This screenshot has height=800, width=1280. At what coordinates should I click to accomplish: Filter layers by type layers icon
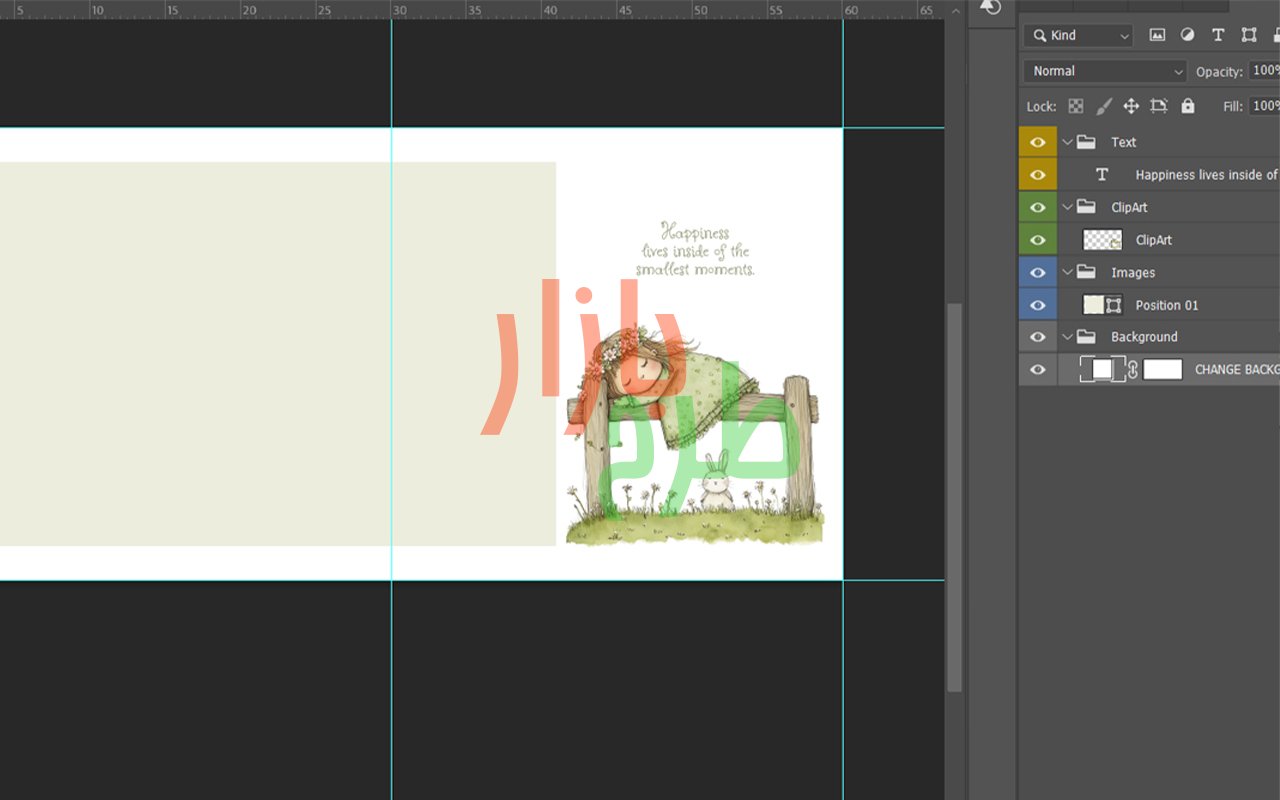tap(1218, 35)
